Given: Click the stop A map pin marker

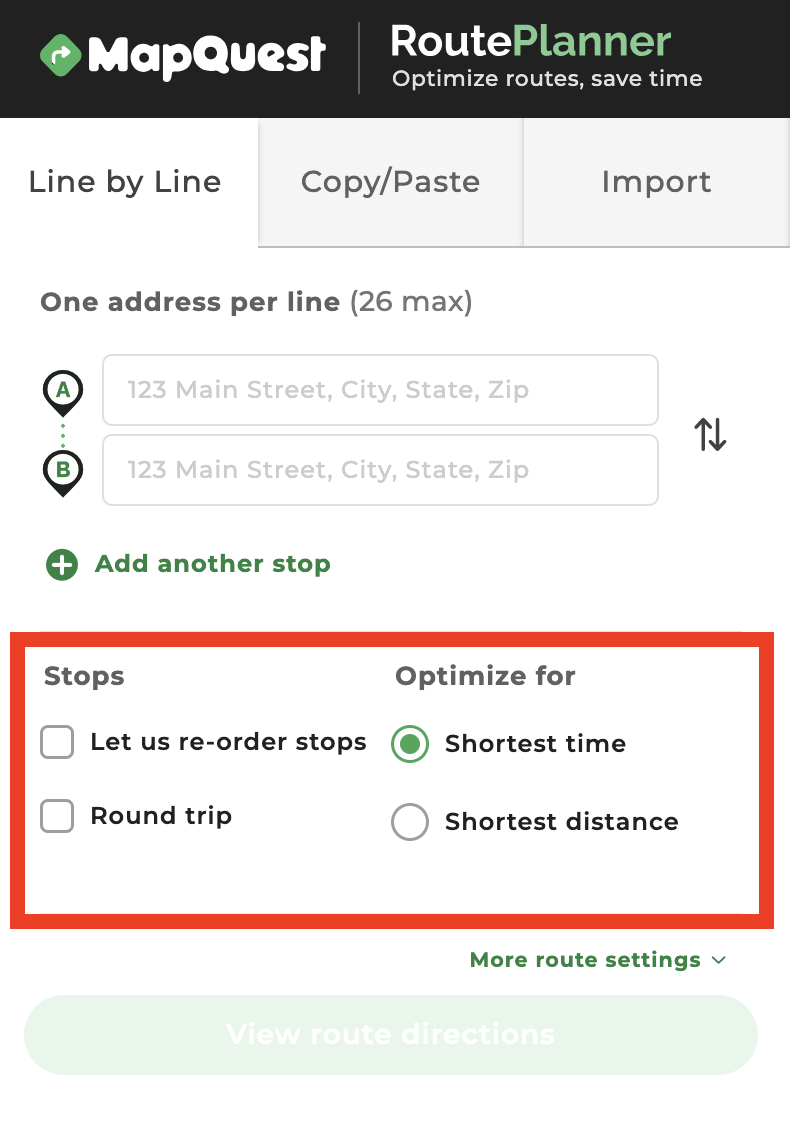Looking at the screenshot, I should [63, 391].
